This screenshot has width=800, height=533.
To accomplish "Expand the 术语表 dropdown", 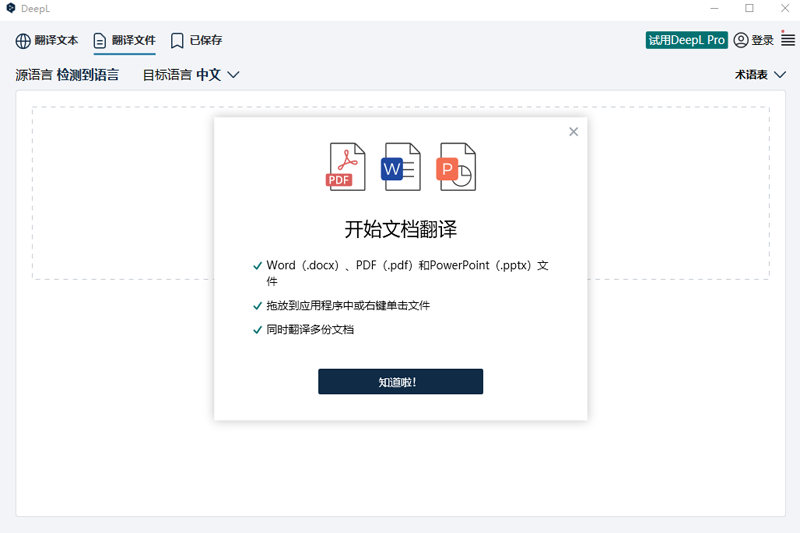I will click(760, 75).
